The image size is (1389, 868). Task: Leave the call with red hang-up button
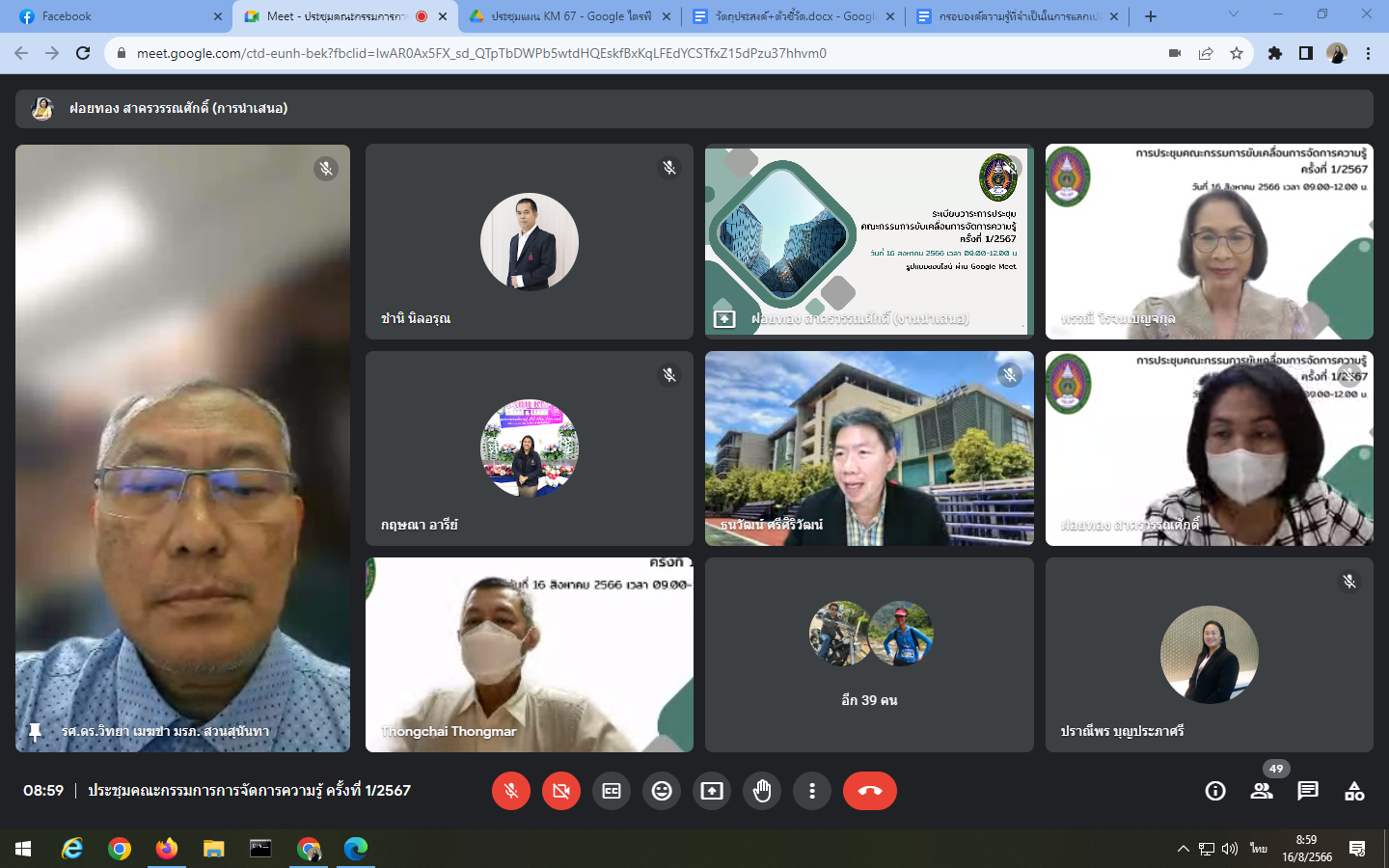(869, 791)
